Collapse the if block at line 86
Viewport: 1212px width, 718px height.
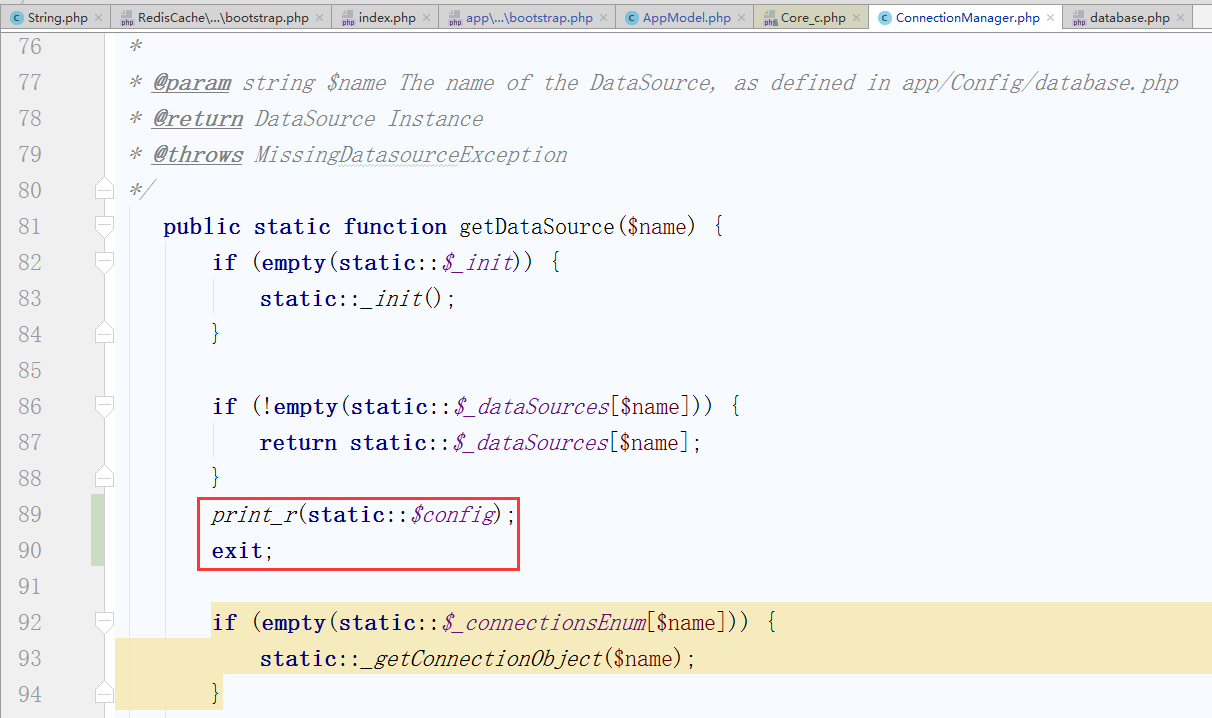pos(104,407)
